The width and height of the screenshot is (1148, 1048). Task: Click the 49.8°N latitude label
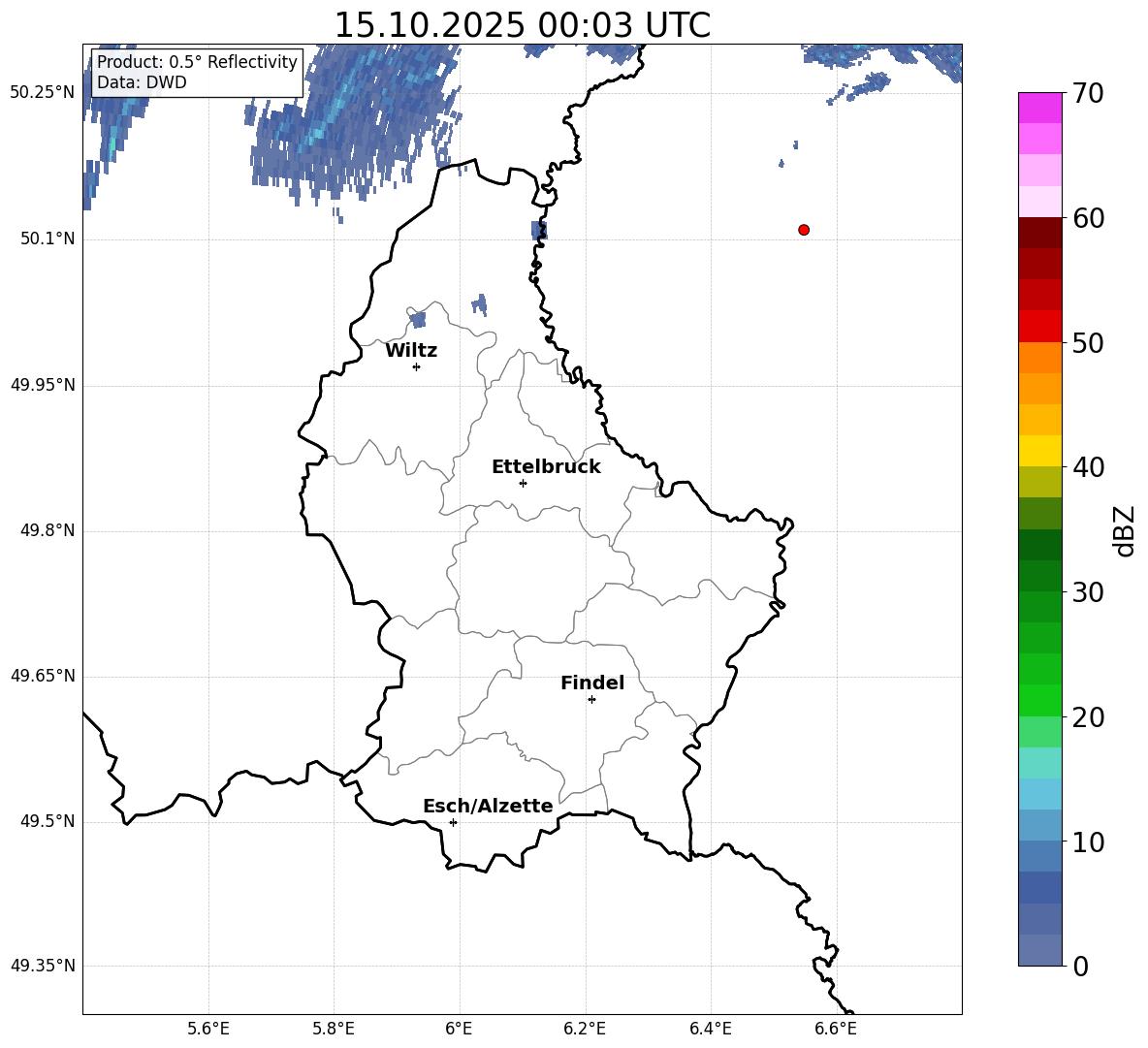(x=48, y=530)
